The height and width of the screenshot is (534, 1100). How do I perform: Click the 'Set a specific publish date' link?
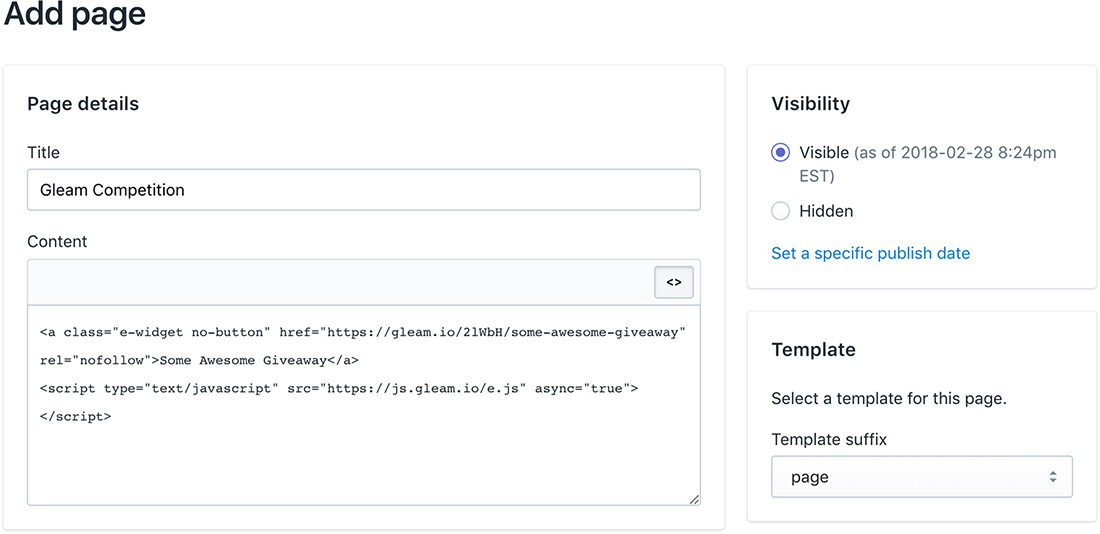[x=870, y=253]
